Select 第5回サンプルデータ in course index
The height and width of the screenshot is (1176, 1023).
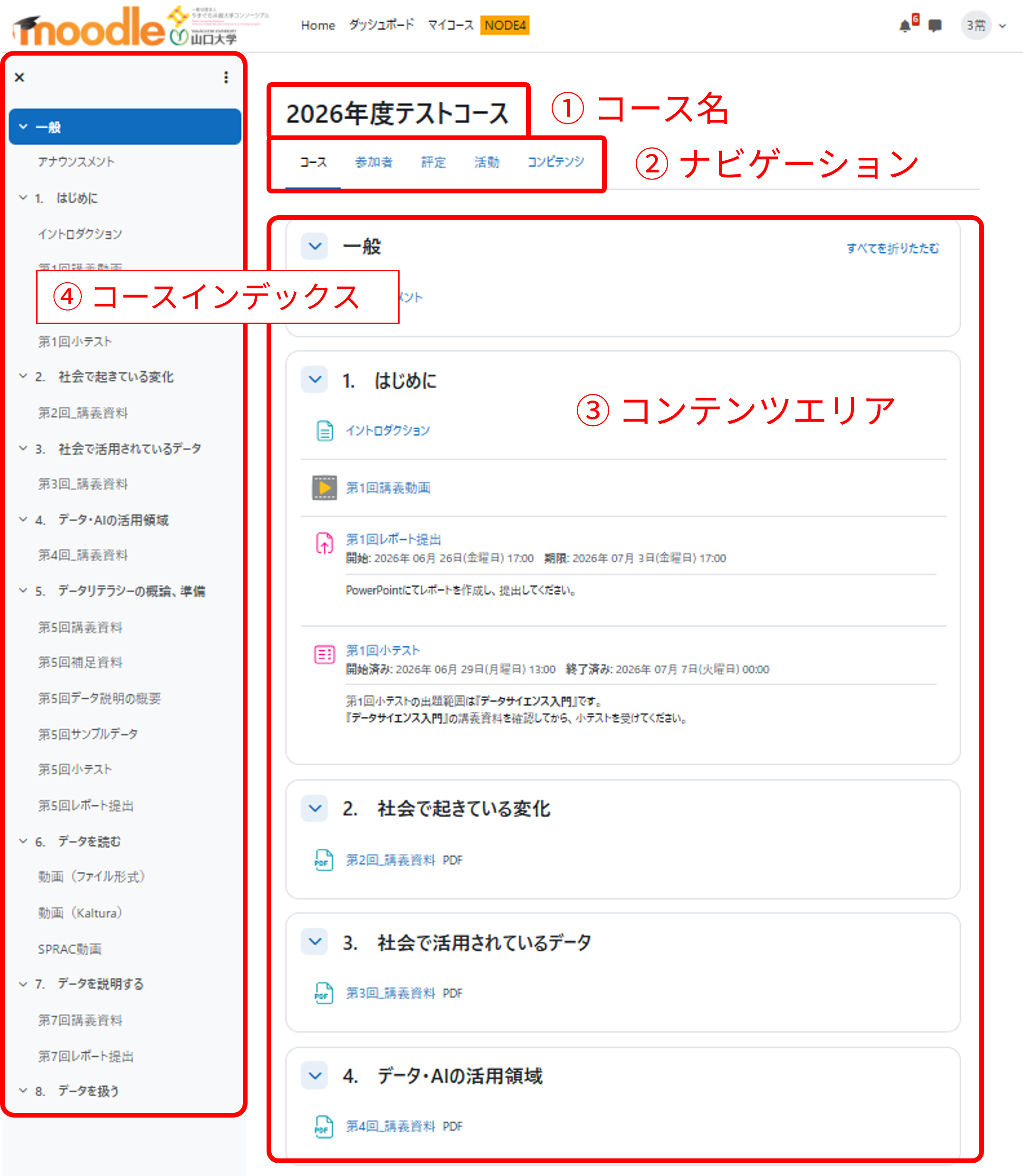[x=88, y=734]
